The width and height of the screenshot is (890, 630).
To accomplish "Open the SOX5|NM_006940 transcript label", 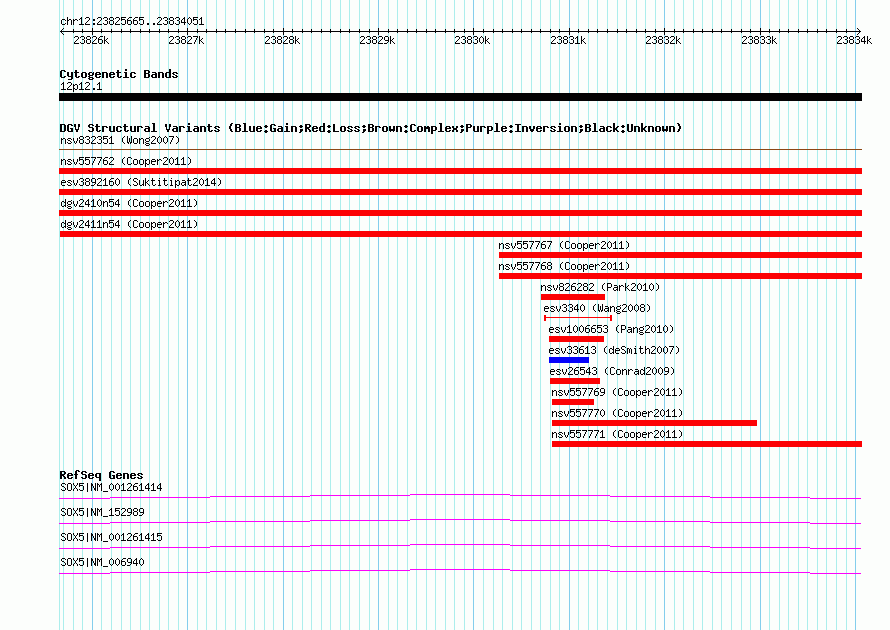I will 102,562.
